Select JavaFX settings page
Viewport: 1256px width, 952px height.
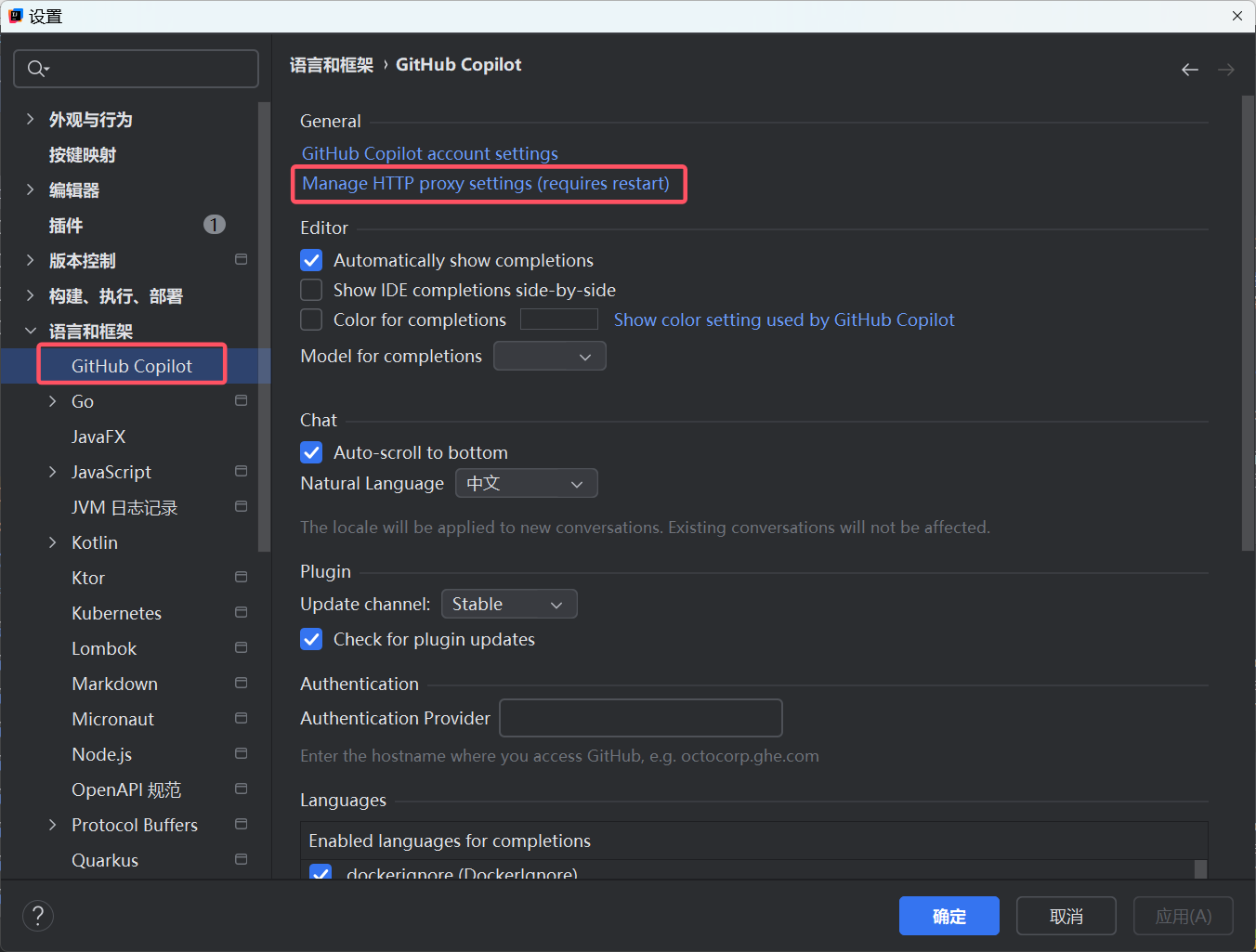pos(98,437)
